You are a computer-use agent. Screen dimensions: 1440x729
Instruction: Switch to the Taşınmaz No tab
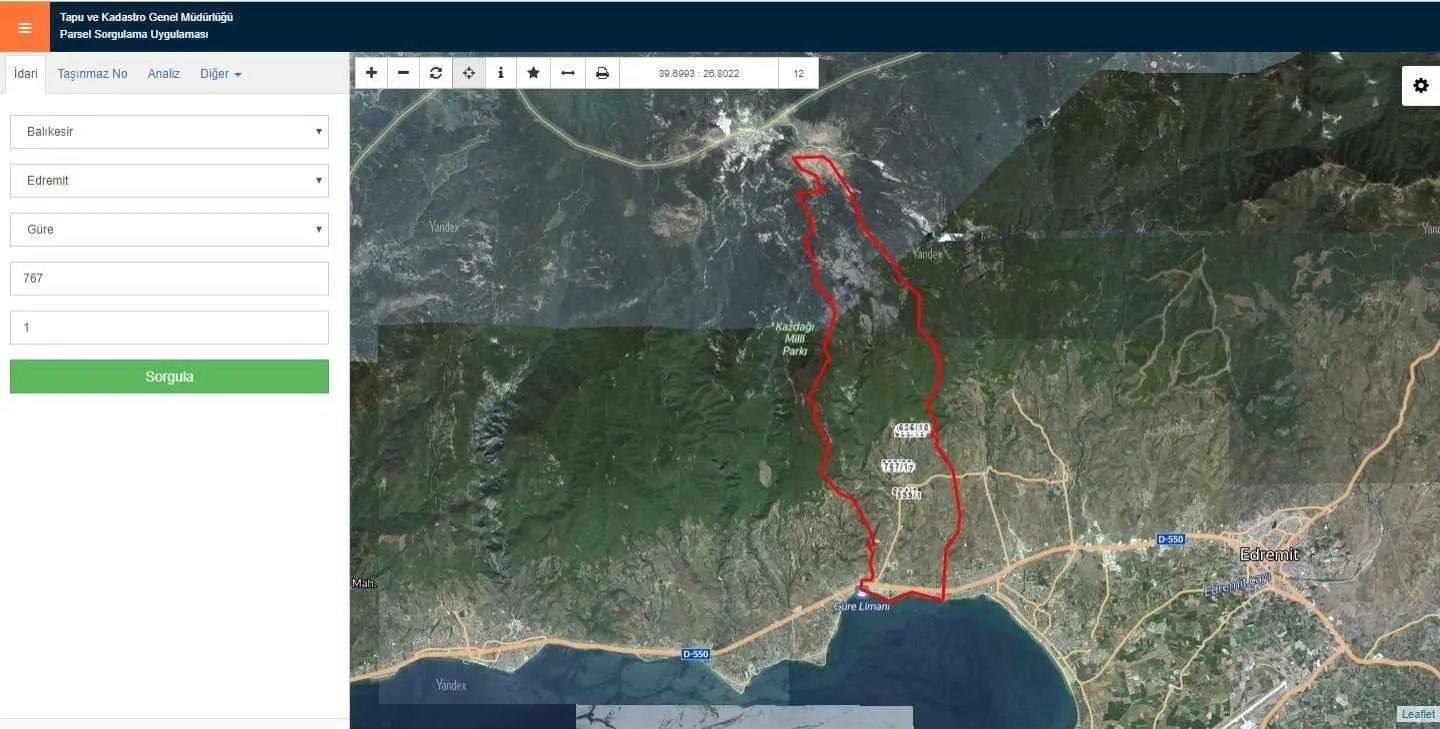tap(92, 74)
